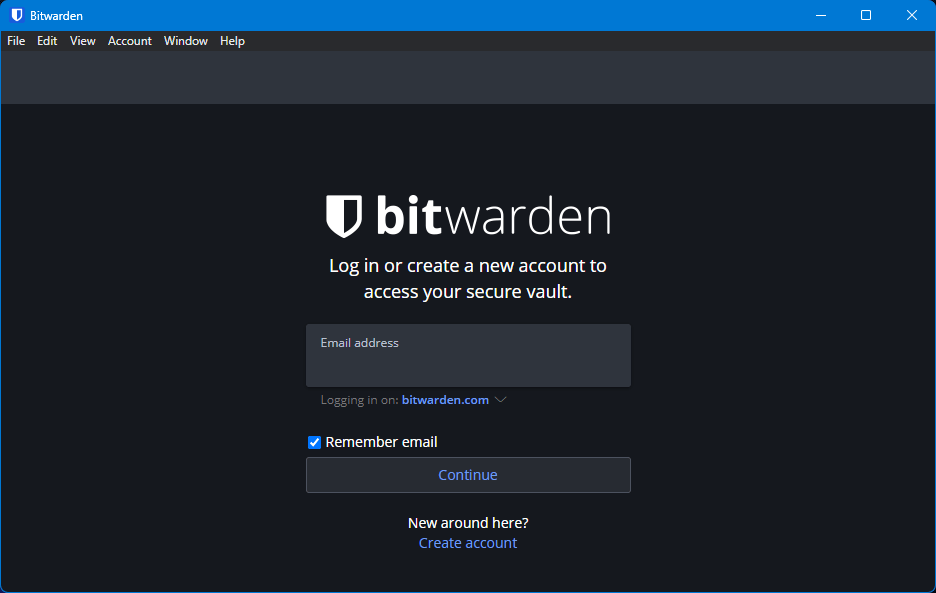
Task: Click the 'New around here?' text
Action: tap(467, 522)
